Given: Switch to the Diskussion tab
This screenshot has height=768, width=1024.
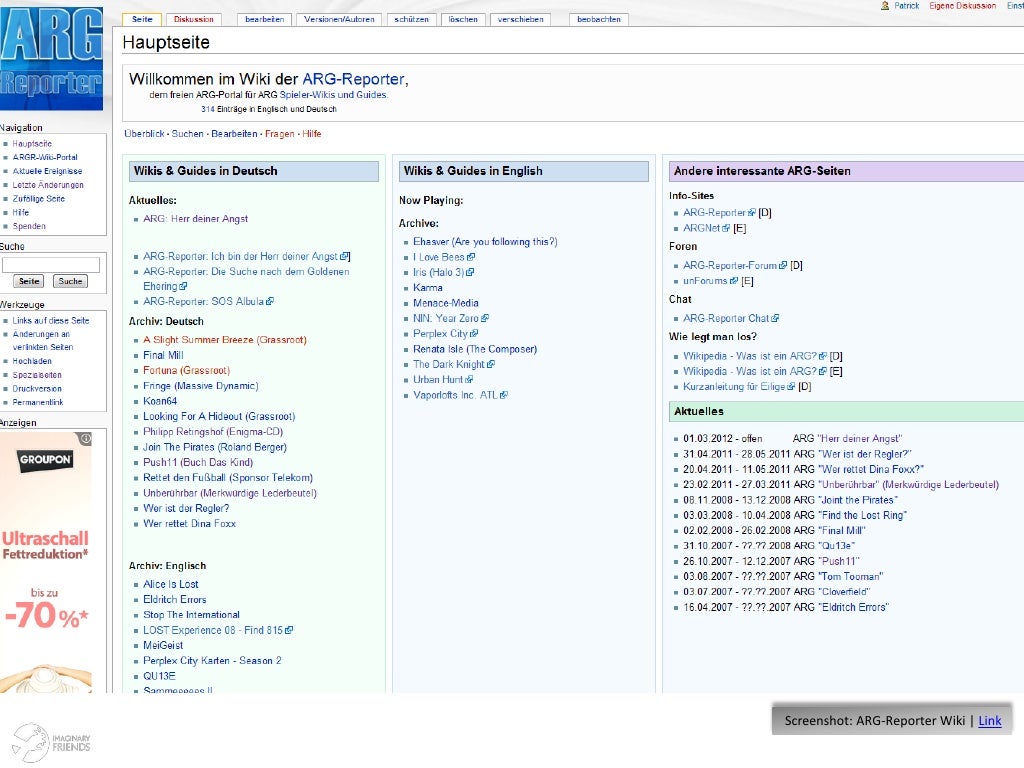Looking at the screenshot, I should [x=194, y=20].
